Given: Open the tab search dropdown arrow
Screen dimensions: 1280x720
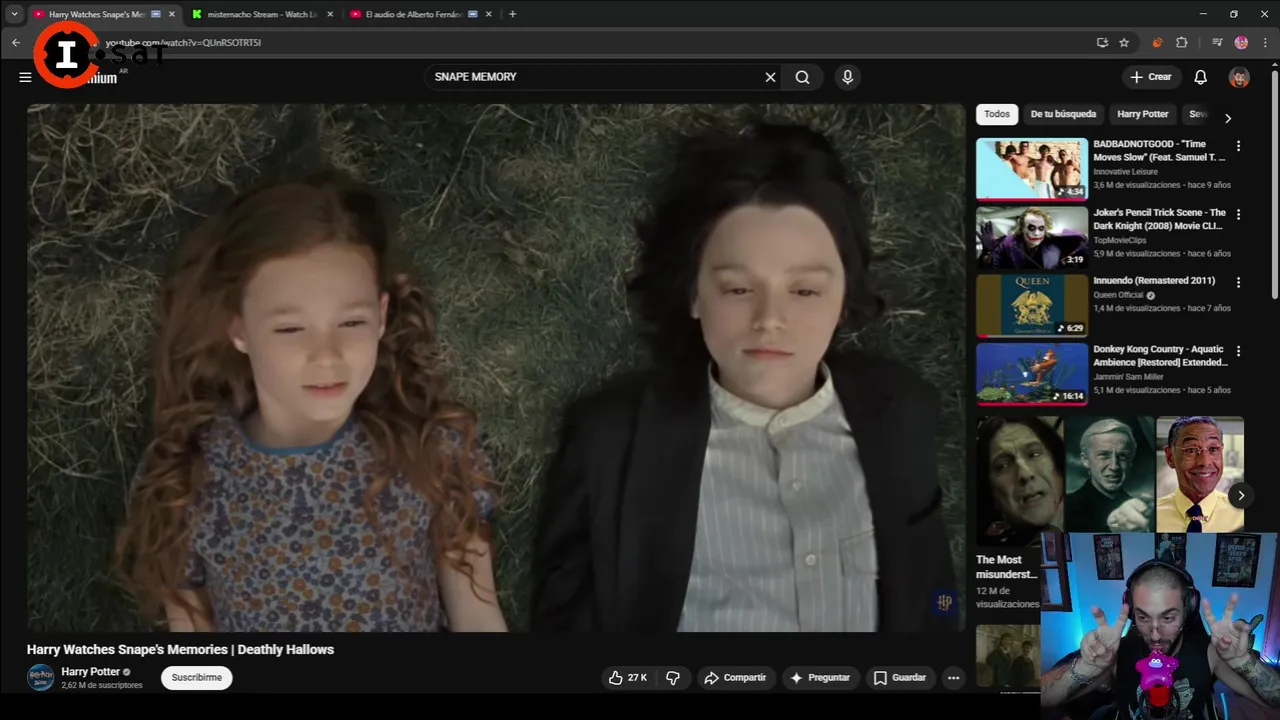Looking at the screenshot, I should pos(14,14).
